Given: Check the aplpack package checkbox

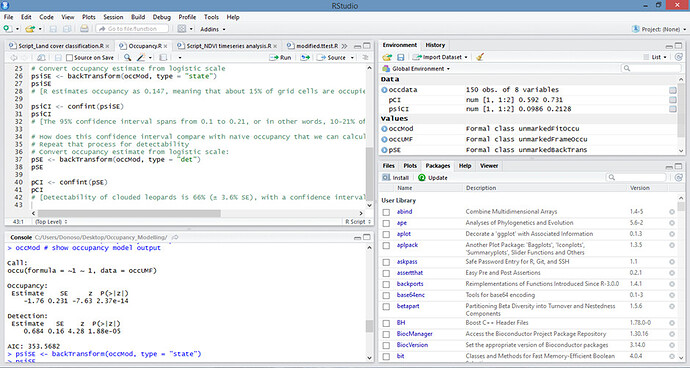Looking at the screenshot, I should click(x=386, y=246).
